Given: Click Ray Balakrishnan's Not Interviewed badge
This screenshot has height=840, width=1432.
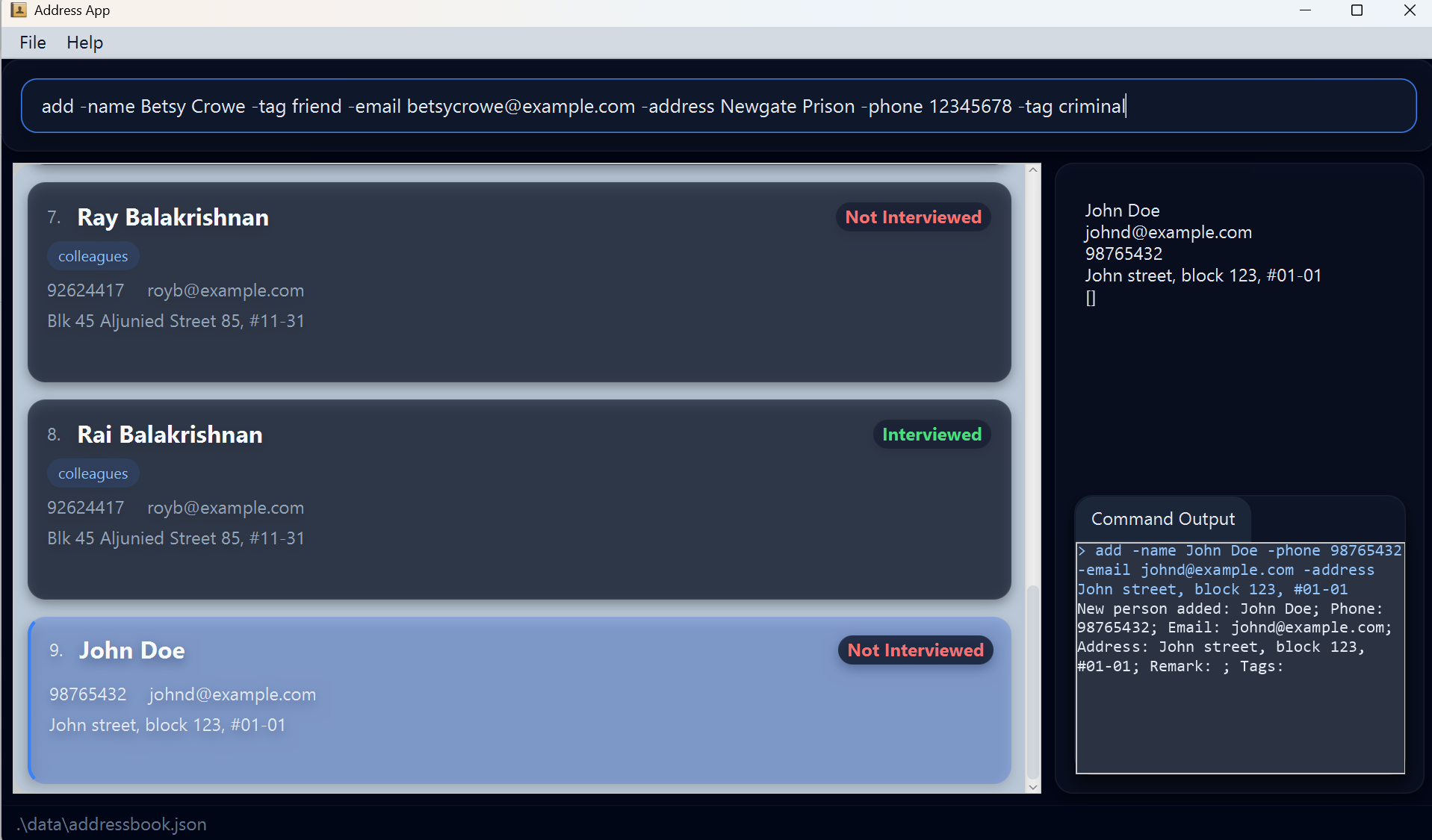Looking at the screenshot, I should coord(913,217).
